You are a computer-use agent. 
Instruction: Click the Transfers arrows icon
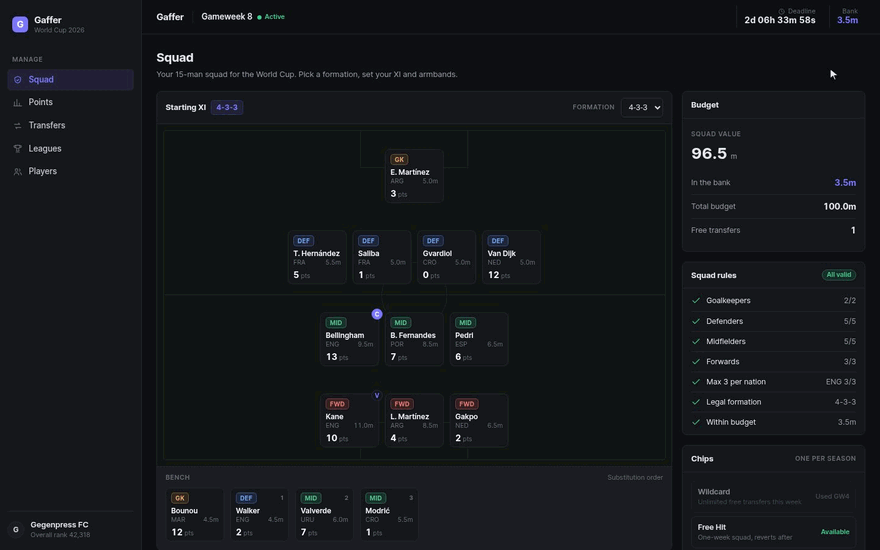point(17,126)
